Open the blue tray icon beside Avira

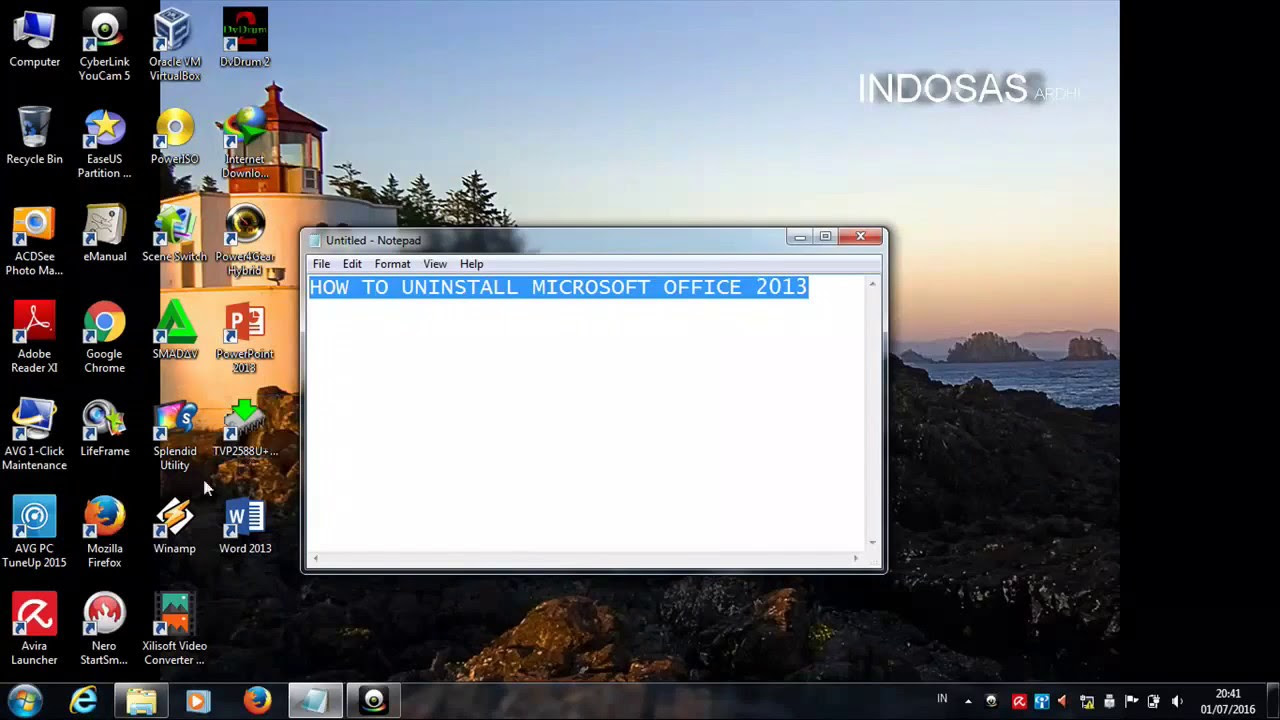pos(1041,702)
